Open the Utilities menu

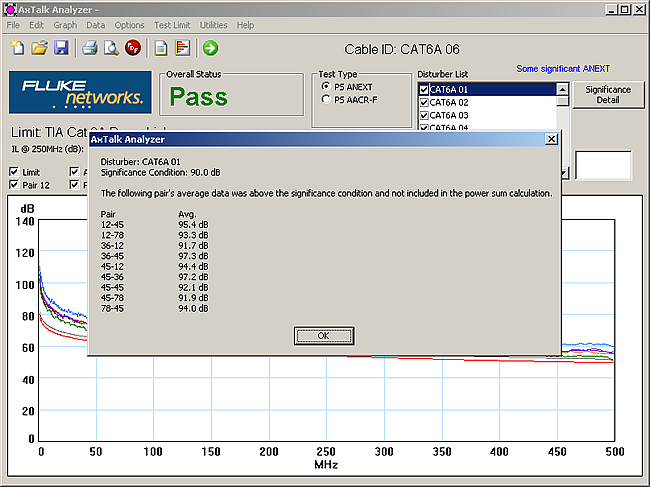point(213,25)
